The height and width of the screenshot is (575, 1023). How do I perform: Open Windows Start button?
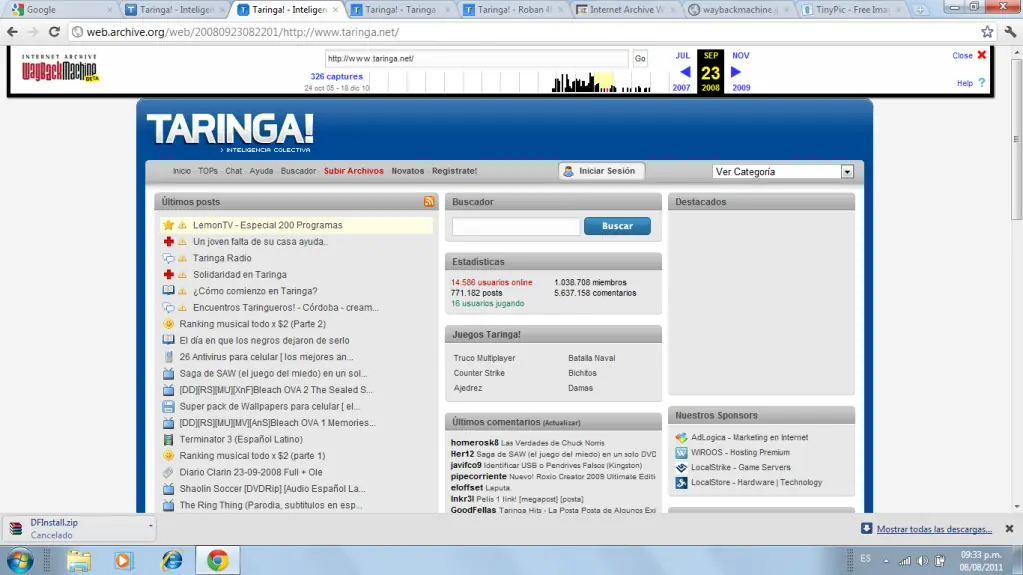coord(20,561)
